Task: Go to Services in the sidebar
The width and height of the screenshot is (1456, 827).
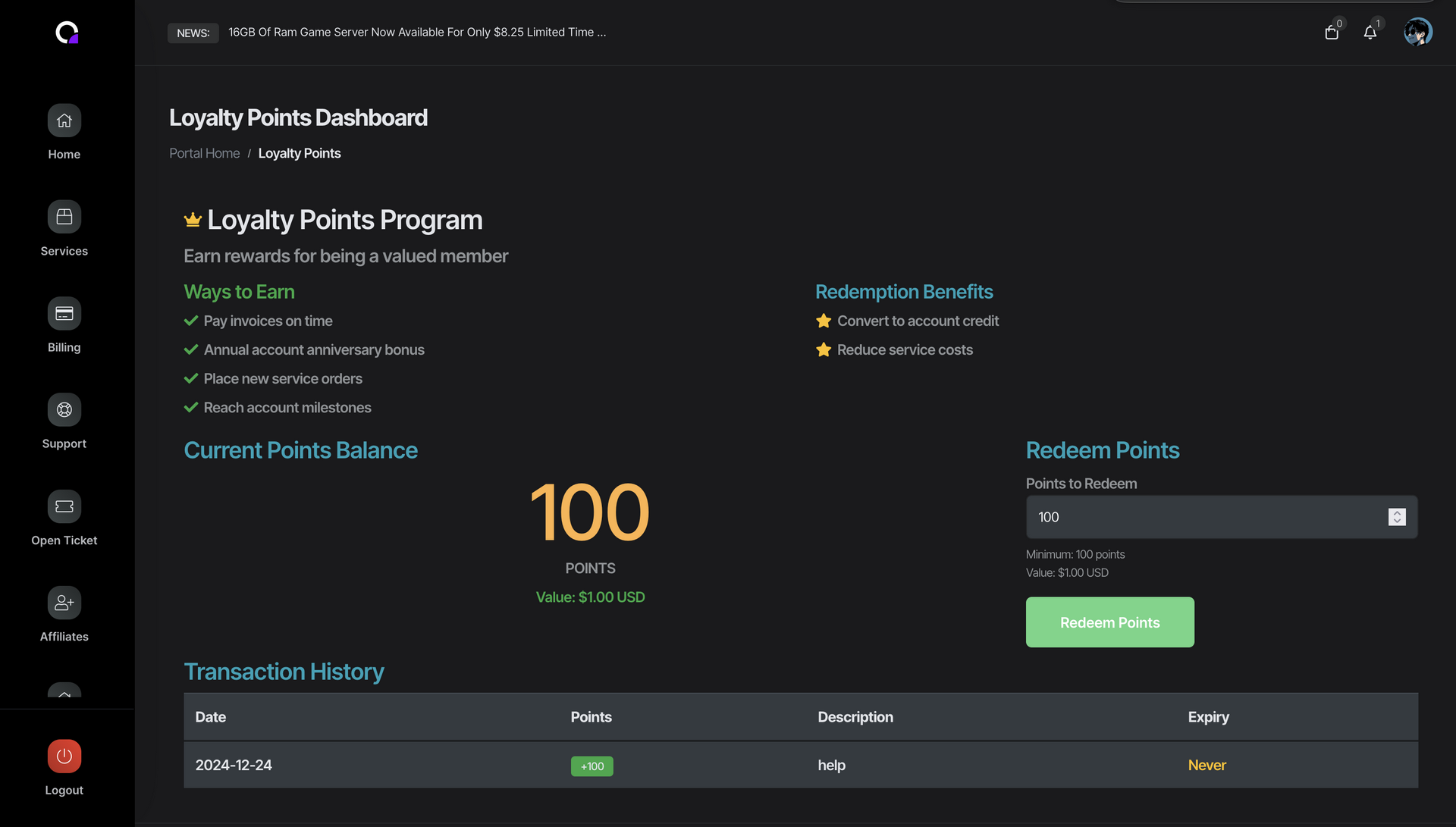Action: [x=64, y=217]
